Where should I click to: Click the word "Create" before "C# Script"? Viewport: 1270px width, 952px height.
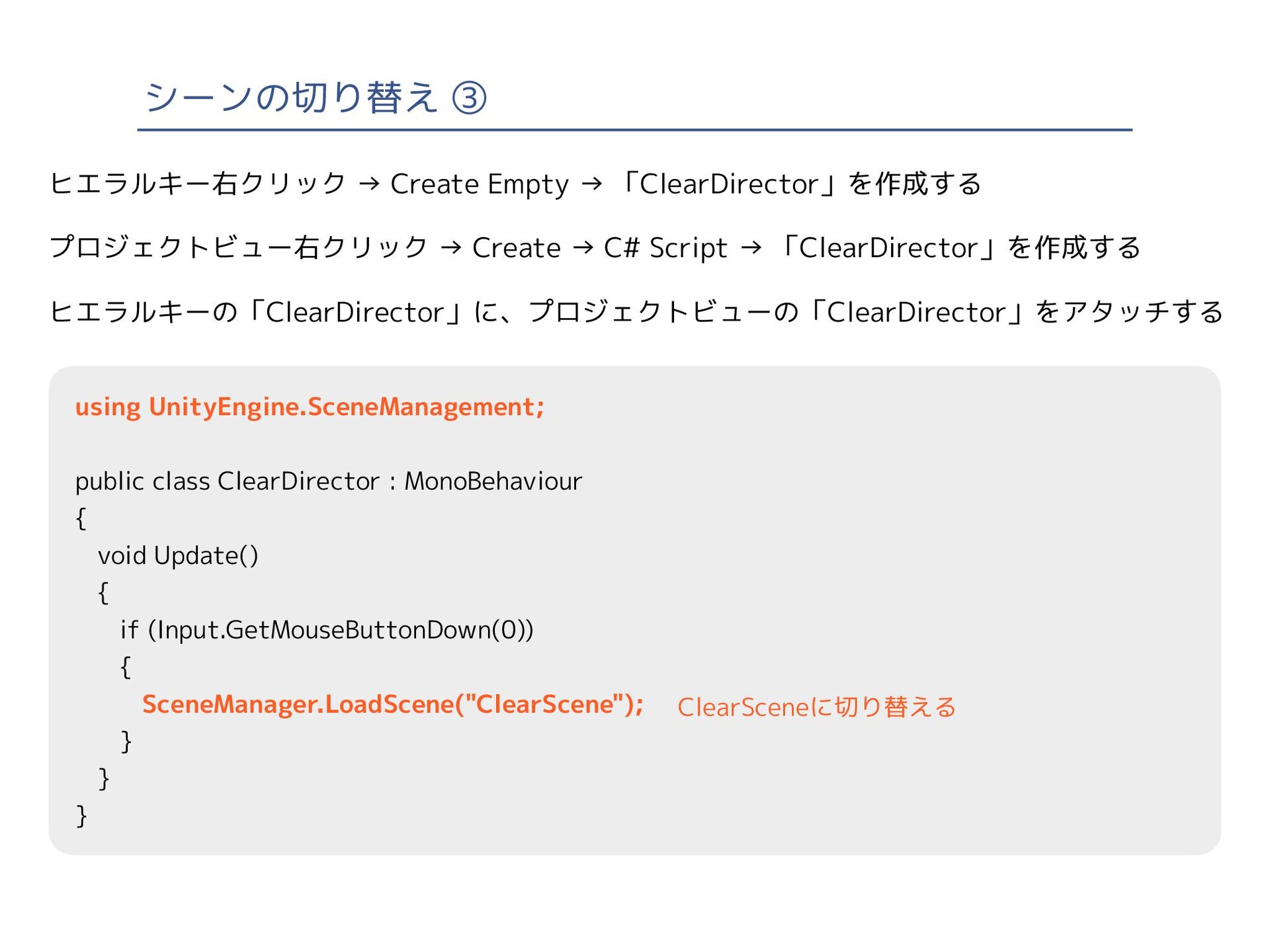point(516,248)
